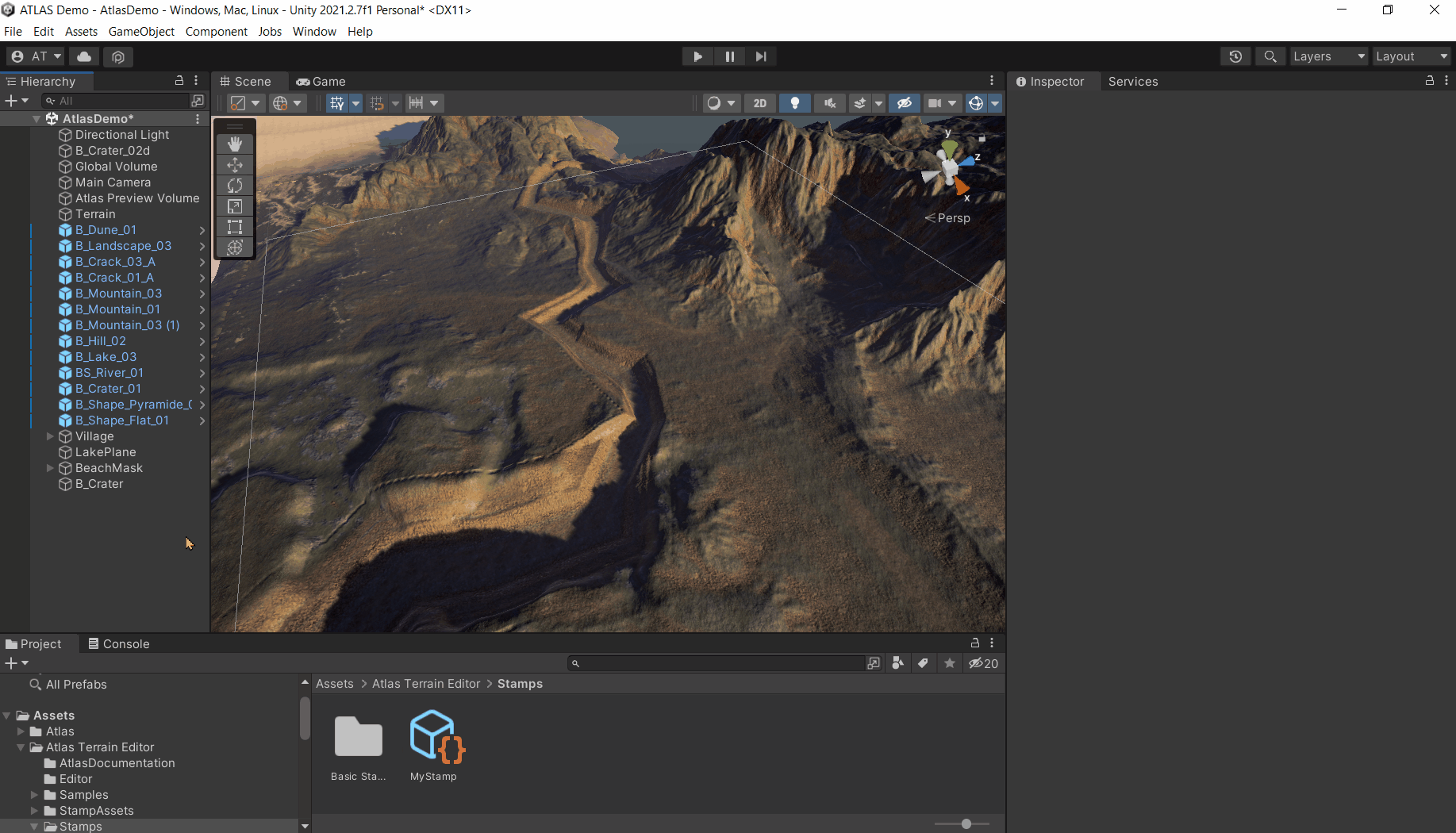Open the search window in the top toolbar
This screenshot has height=833, width=1456.
point(1270,56)
